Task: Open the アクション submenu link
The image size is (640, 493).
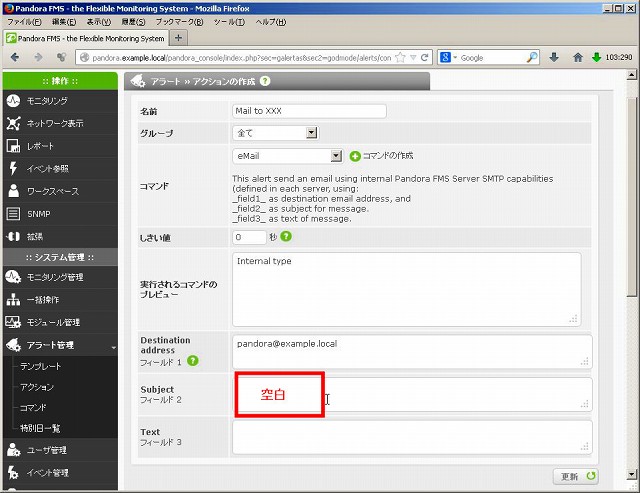Action: point(37,387)
